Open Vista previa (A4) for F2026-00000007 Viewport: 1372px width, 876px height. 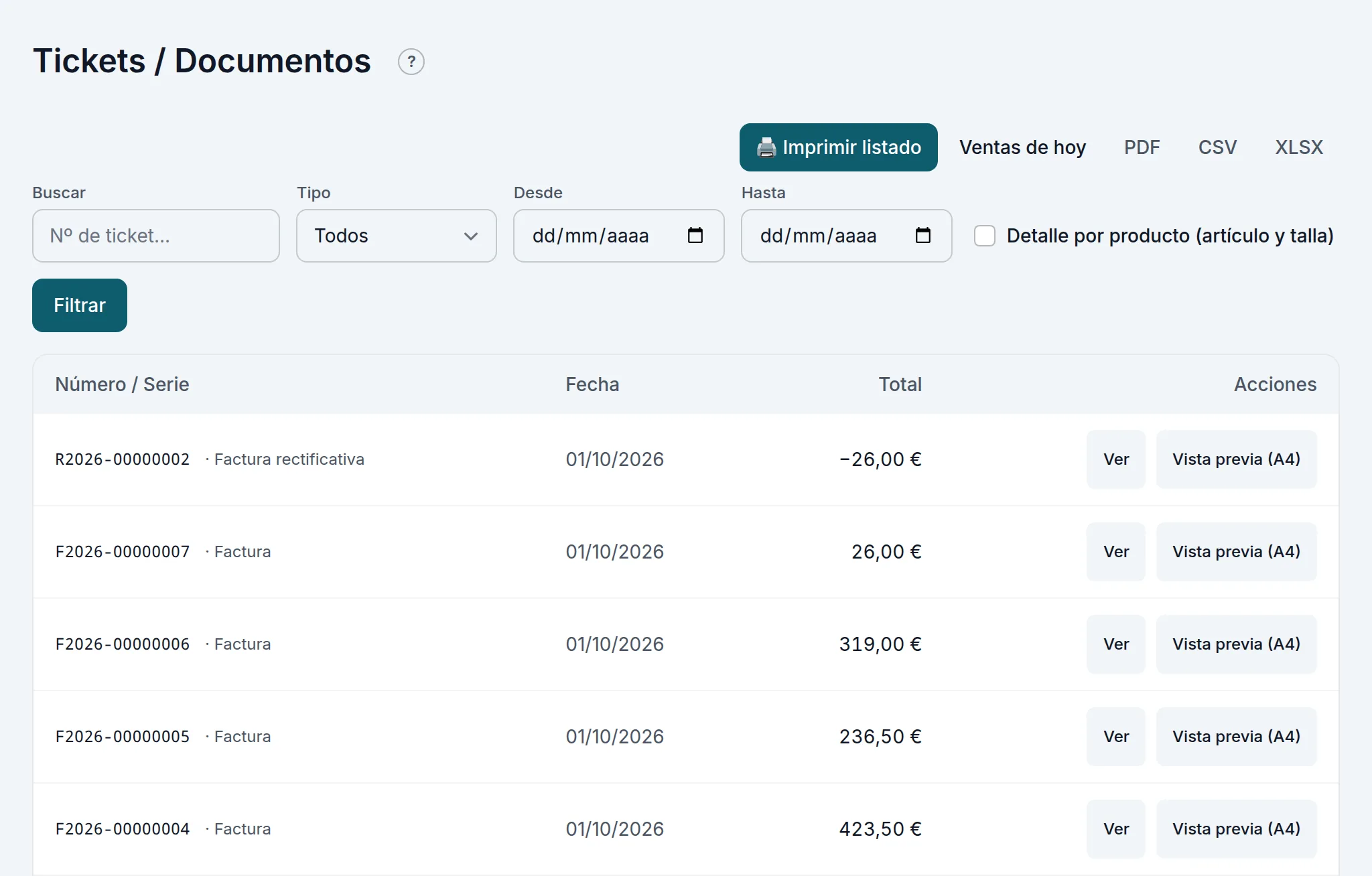point(1237,552)
